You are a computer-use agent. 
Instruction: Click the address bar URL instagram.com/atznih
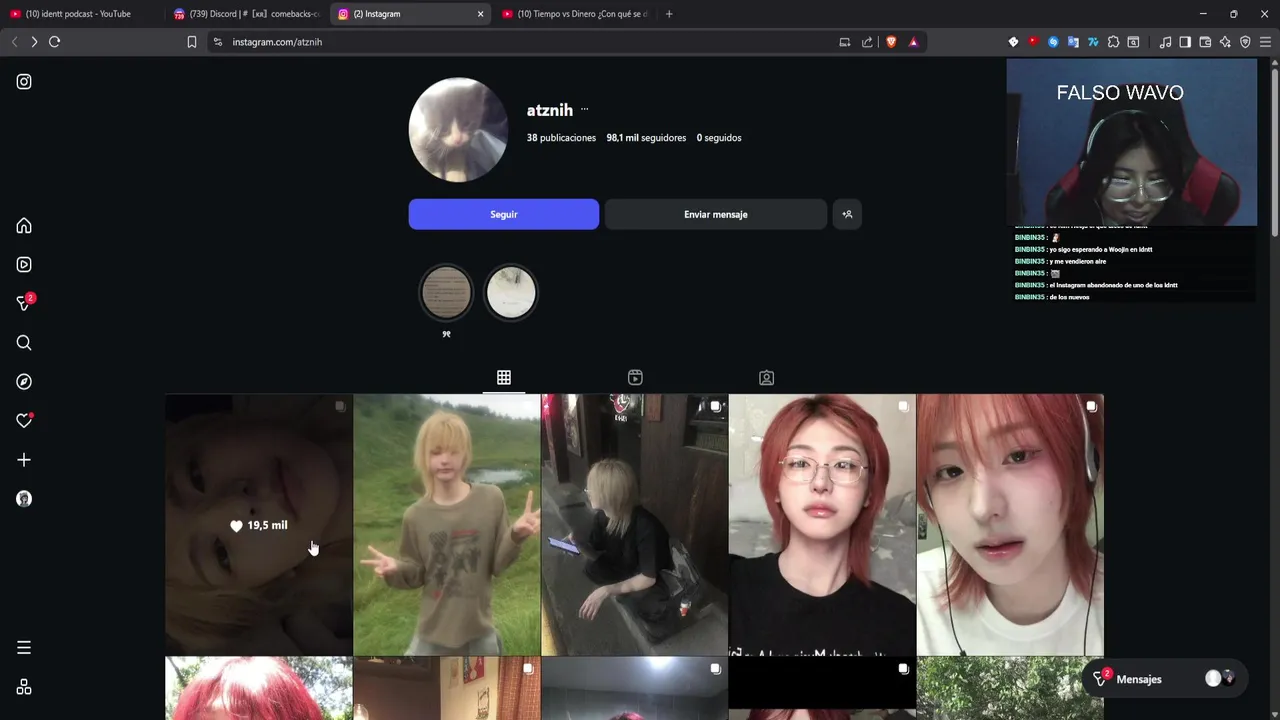[277, 42]
